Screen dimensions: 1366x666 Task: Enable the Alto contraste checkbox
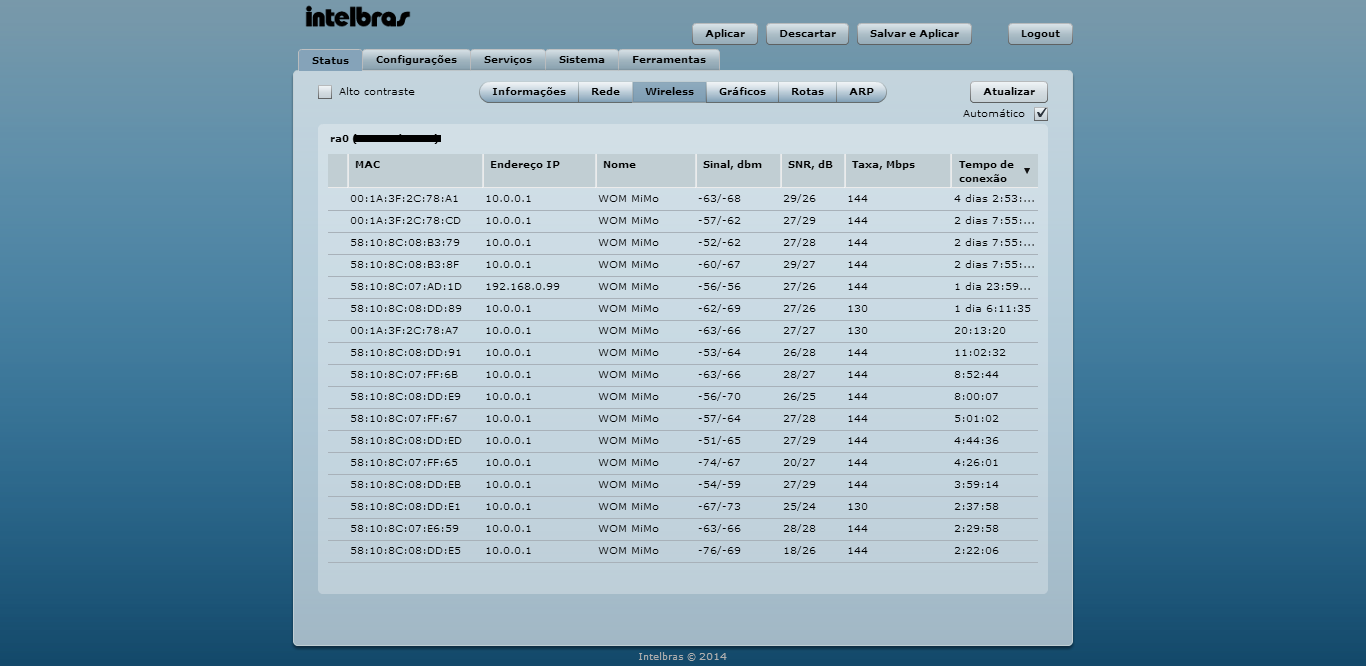325,92
